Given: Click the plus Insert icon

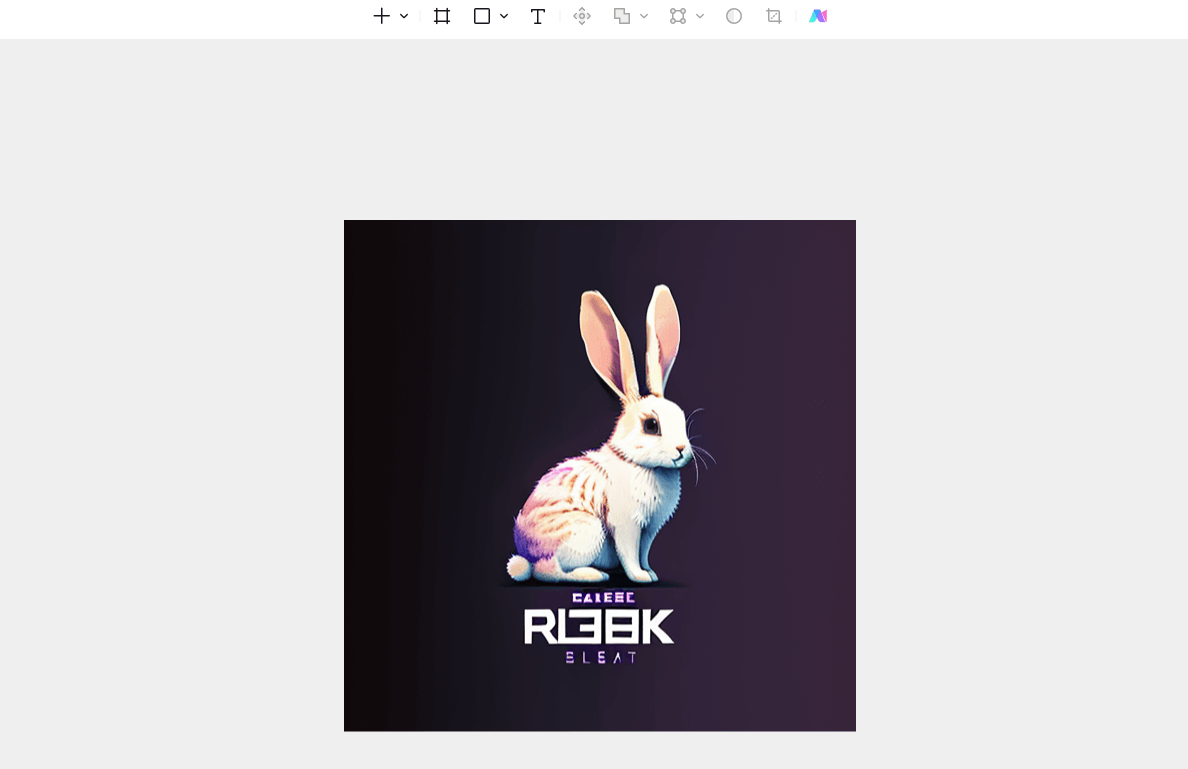Looking at the screenshot, I should click(381, 16).
